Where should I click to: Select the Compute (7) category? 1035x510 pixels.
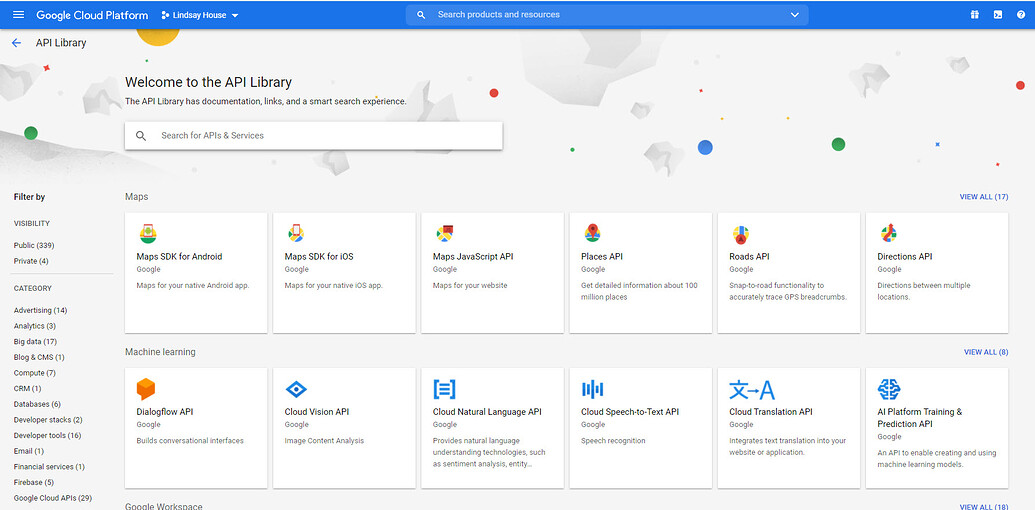click(34, 373)
